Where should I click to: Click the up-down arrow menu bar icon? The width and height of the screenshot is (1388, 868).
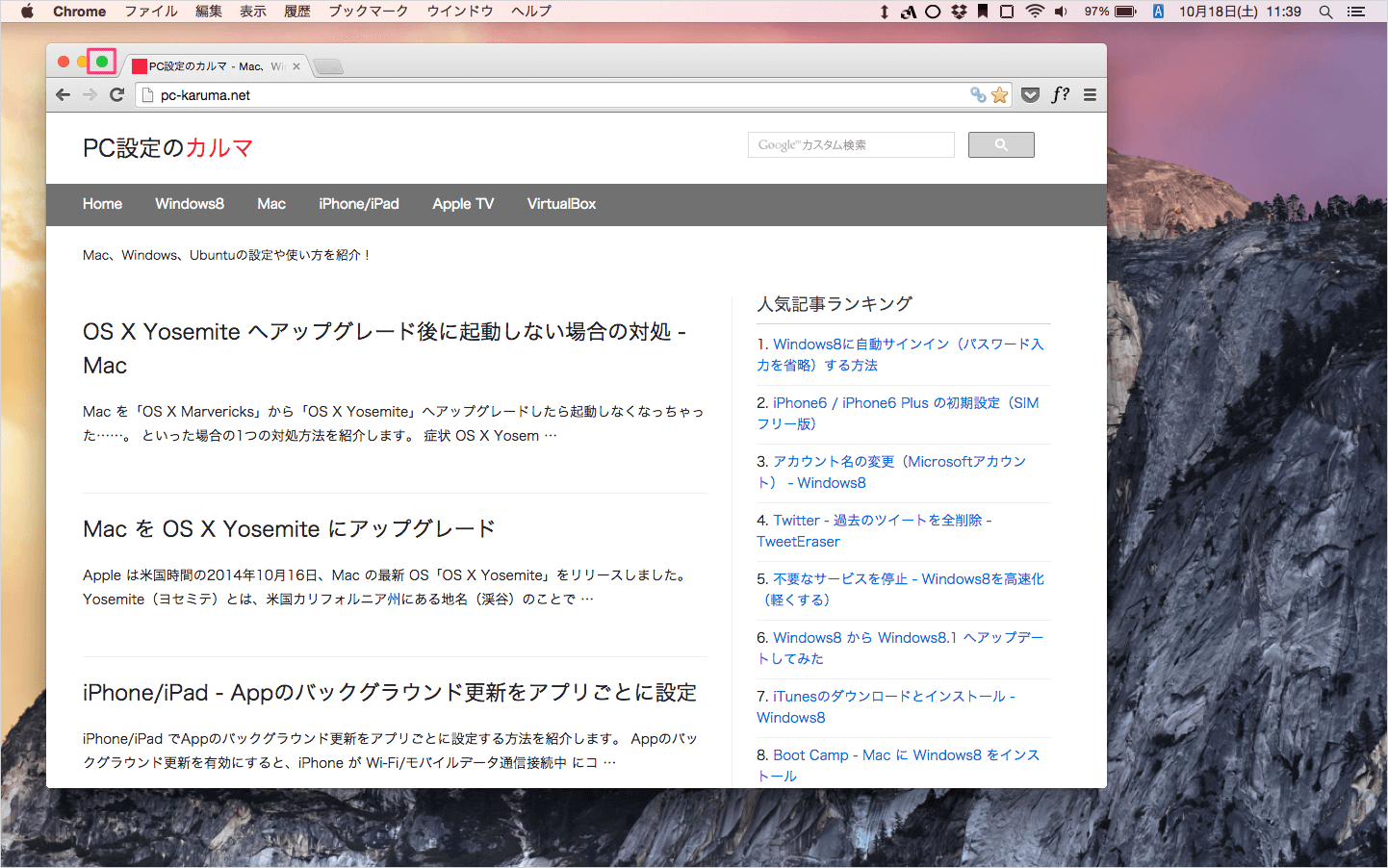pyautogui.click(x=885, y=12)
